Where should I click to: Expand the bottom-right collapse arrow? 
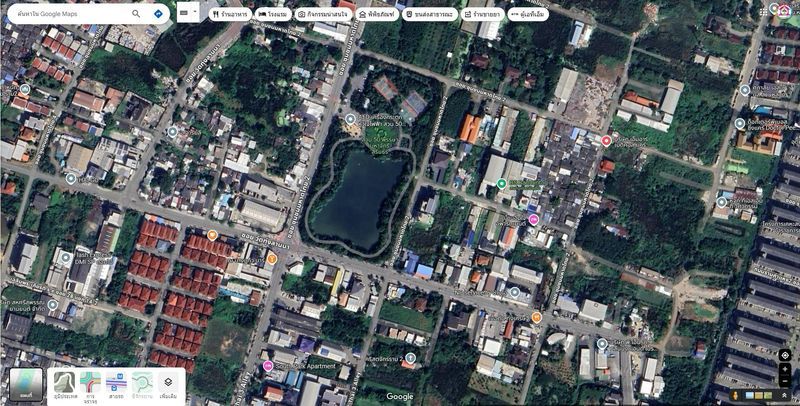[x=785, y=396]
